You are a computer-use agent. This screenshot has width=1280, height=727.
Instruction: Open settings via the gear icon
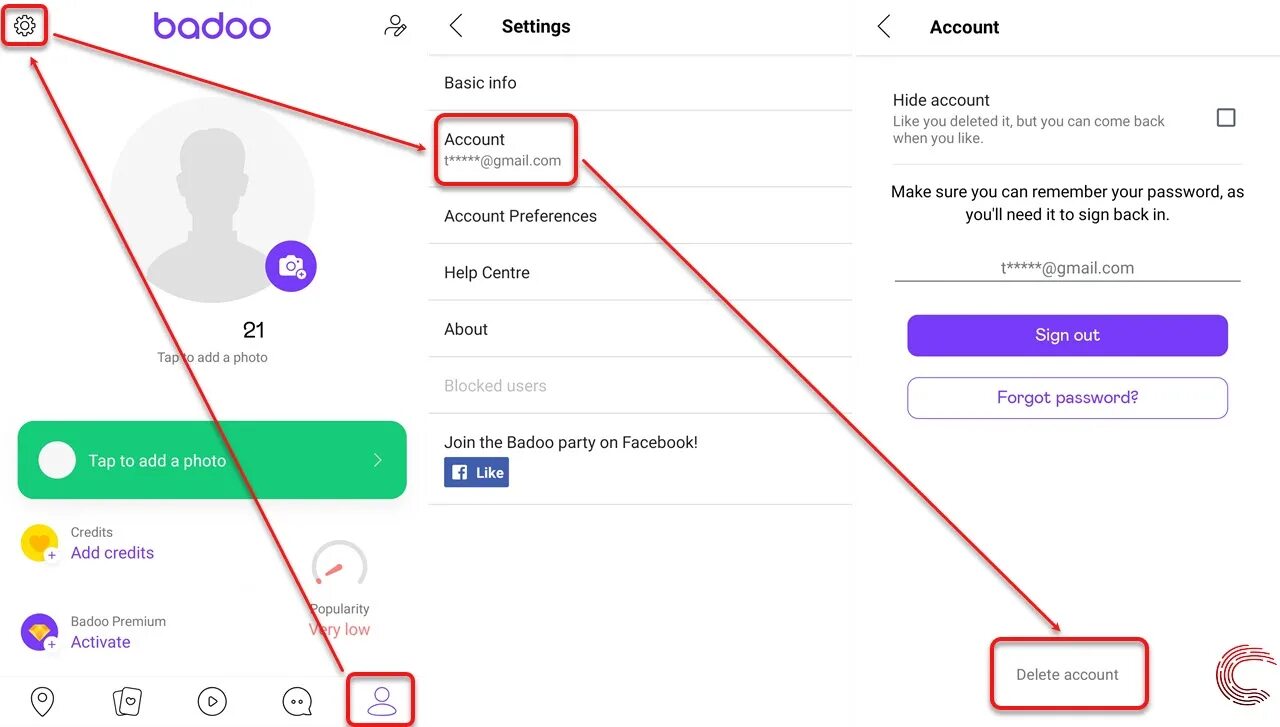click(x=25, y=26)
